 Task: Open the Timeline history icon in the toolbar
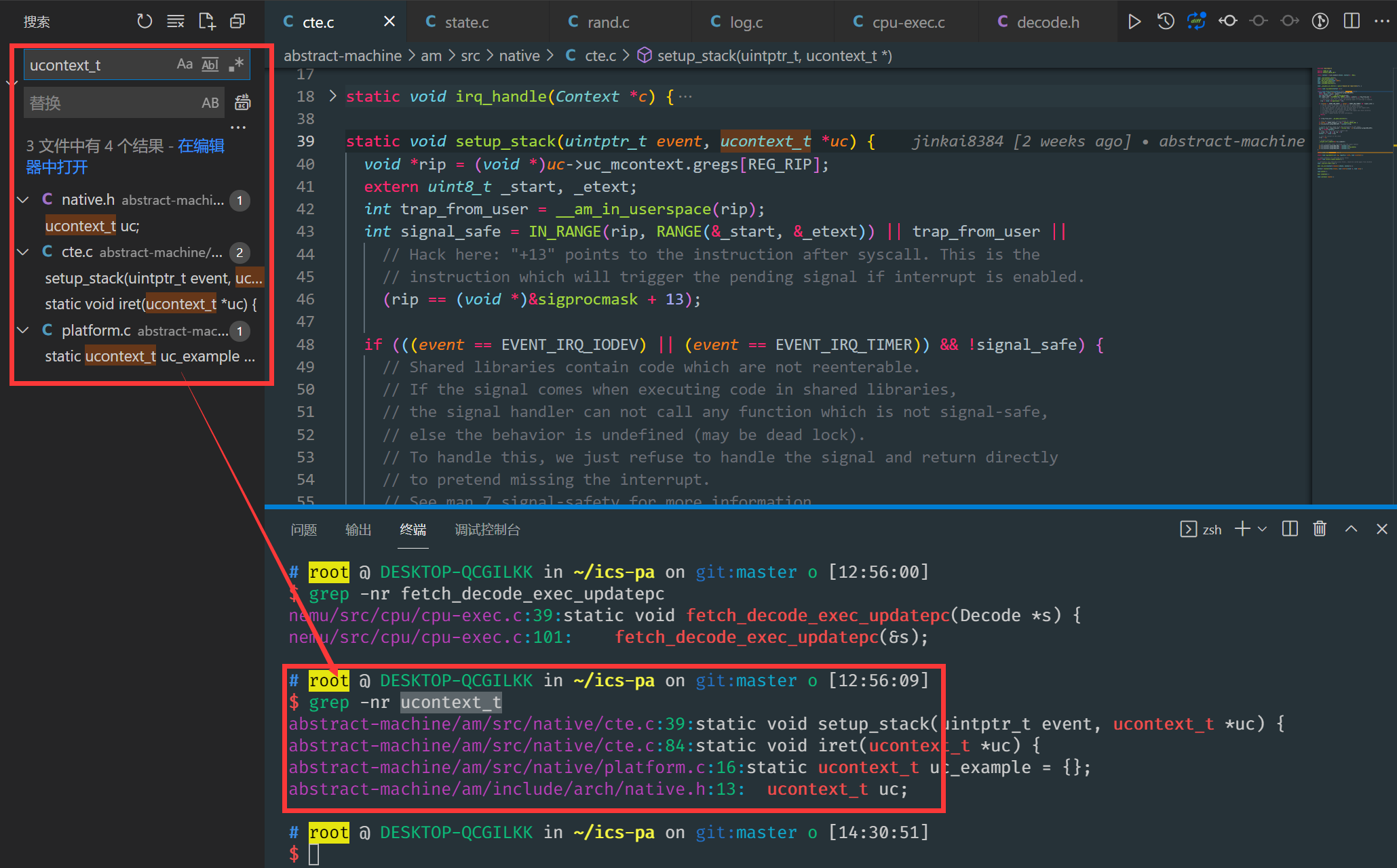1166,21
